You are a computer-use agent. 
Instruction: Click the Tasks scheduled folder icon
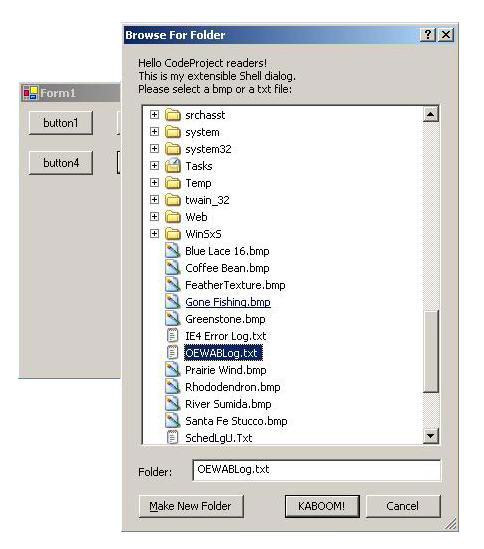pyautogui.click(x=173, y=166)
